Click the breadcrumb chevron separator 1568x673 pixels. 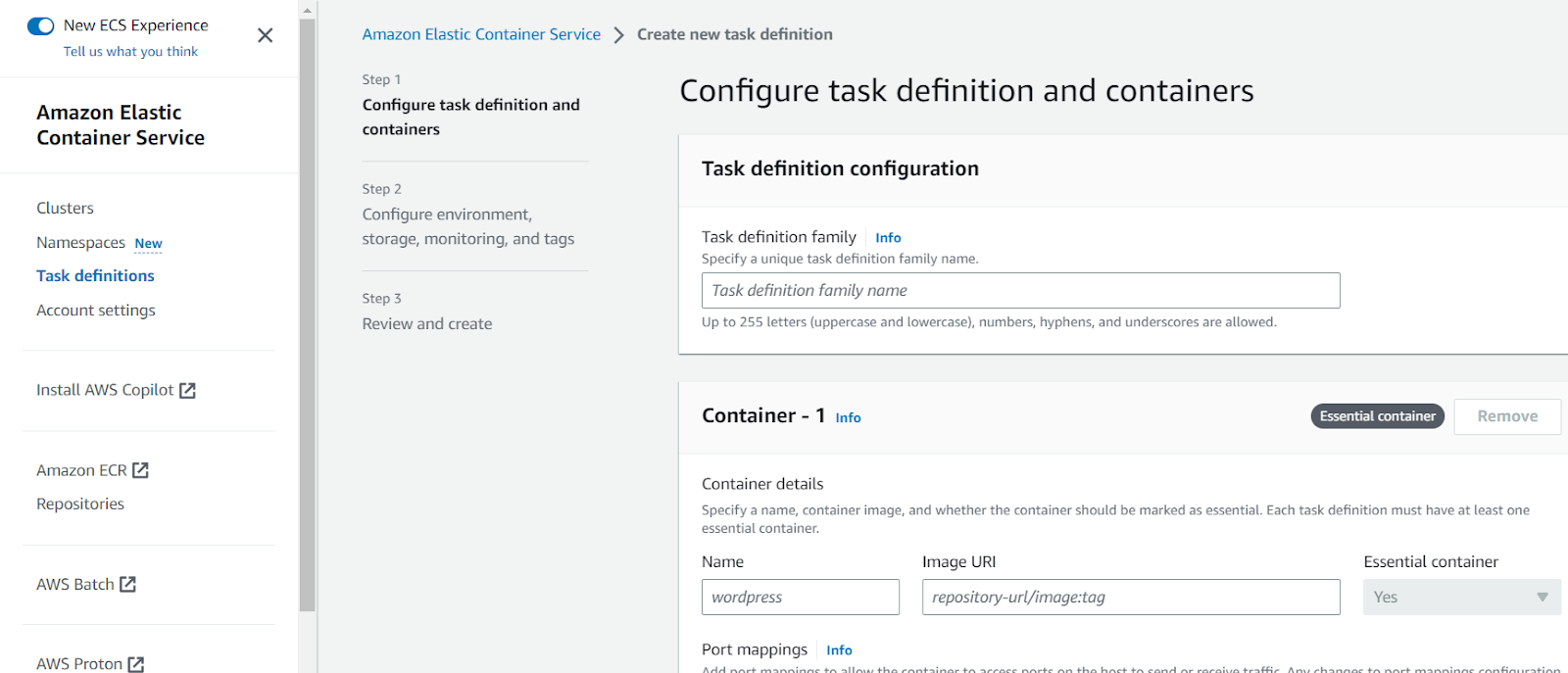click(618, 35)
